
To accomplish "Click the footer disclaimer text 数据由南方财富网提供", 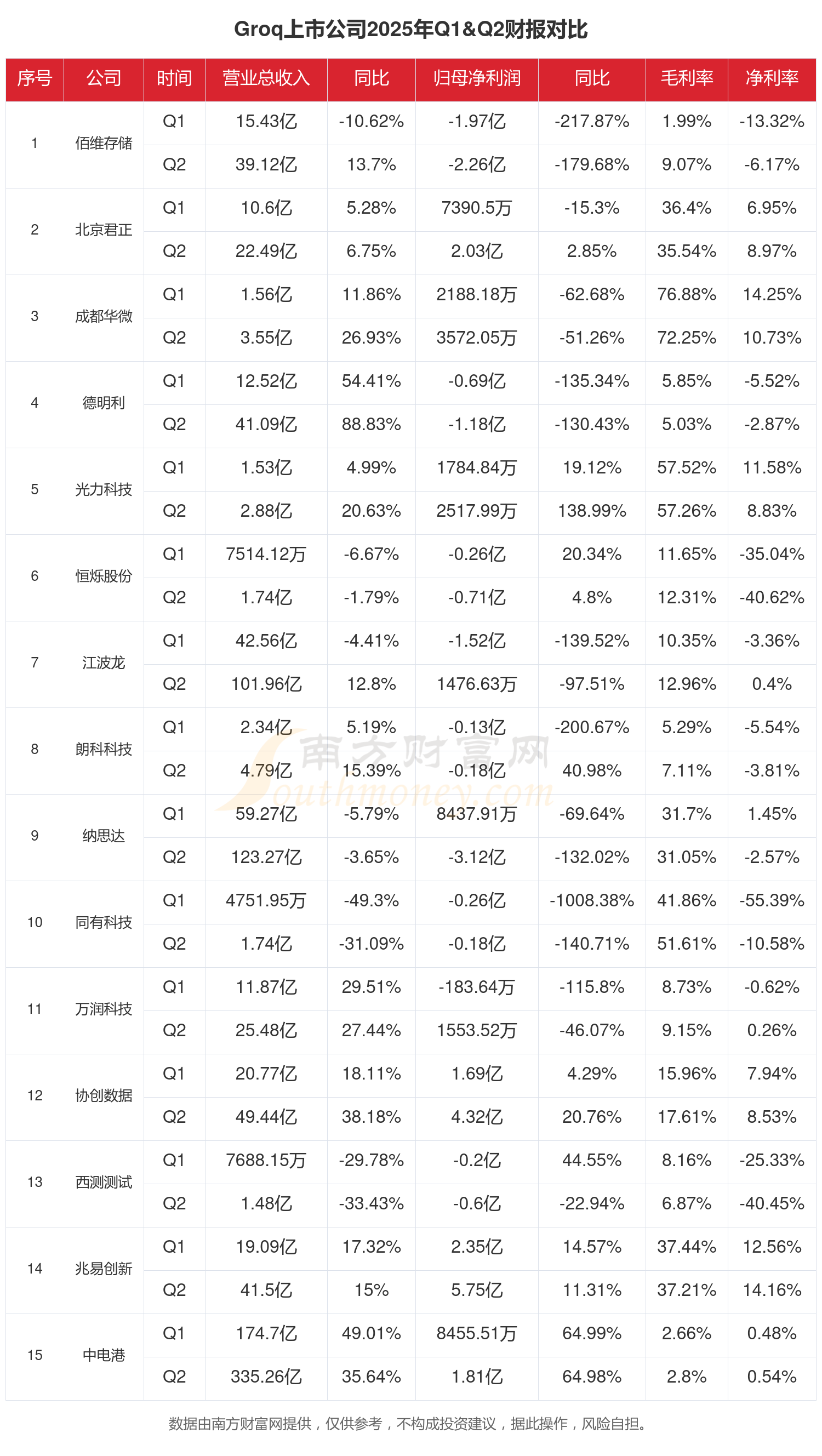I will 240,1424.
